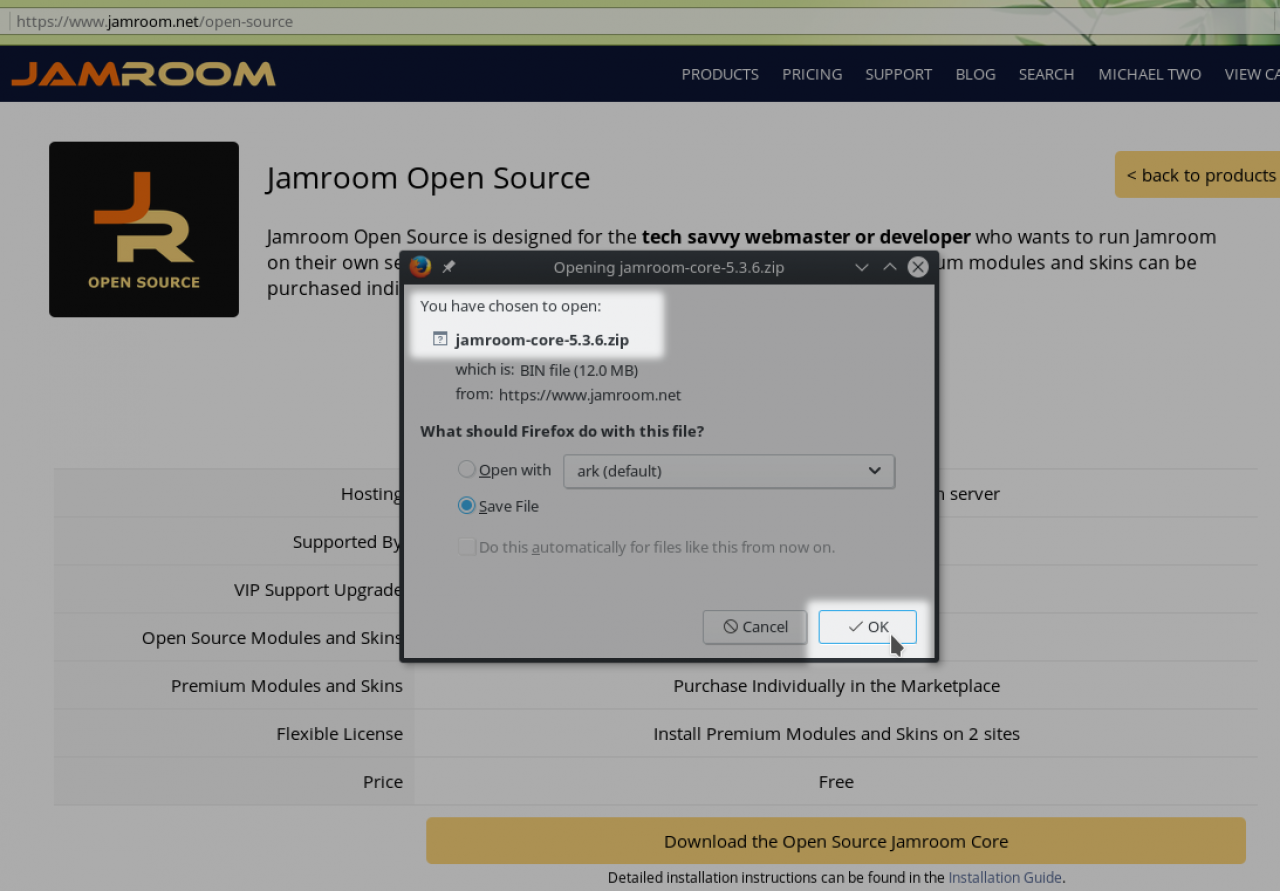
Task: Visit the BLOG from the navigation bar
Action: 975,74
